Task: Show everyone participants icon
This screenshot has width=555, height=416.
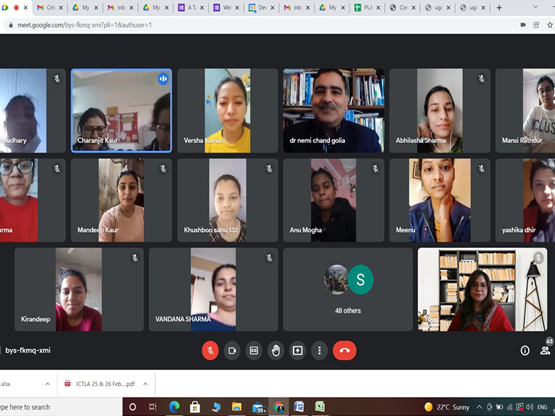Action: (545, 351)
